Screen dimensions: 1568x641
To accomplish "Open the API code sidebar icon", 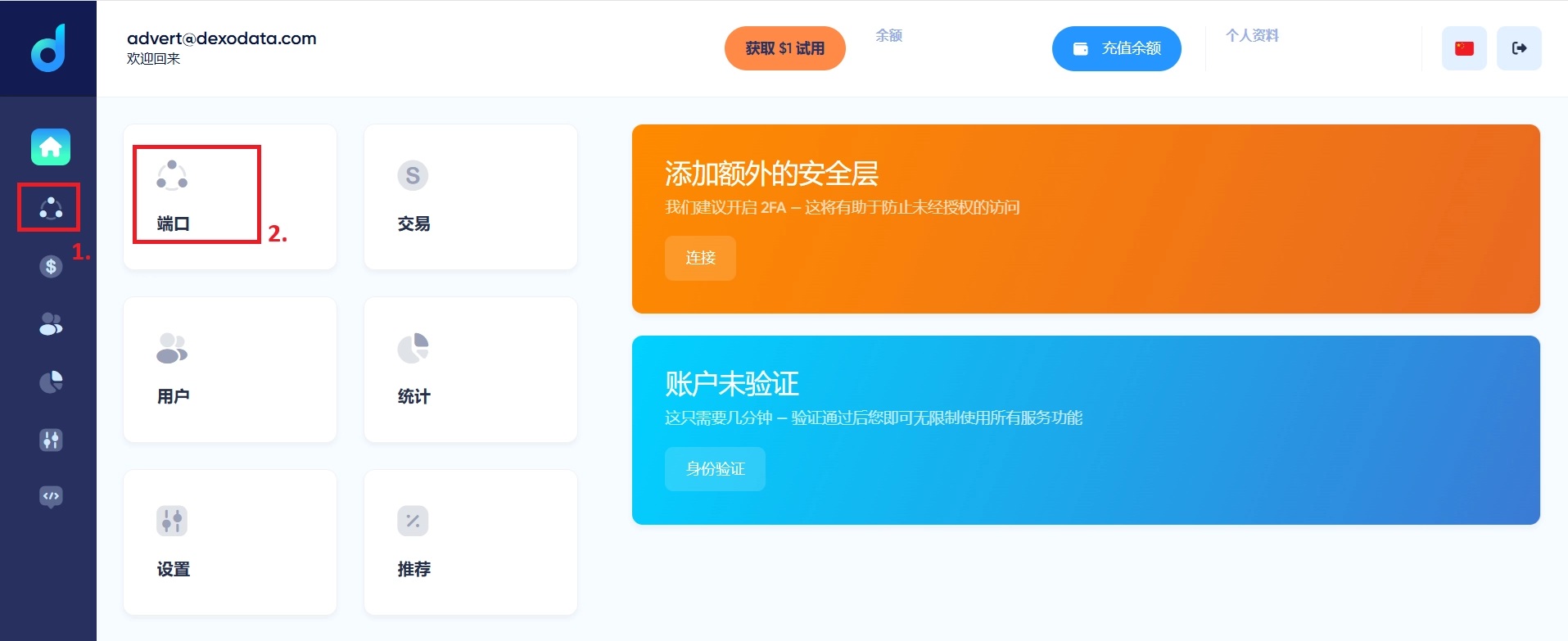I will pyautogui.click(x=51, y=497).
